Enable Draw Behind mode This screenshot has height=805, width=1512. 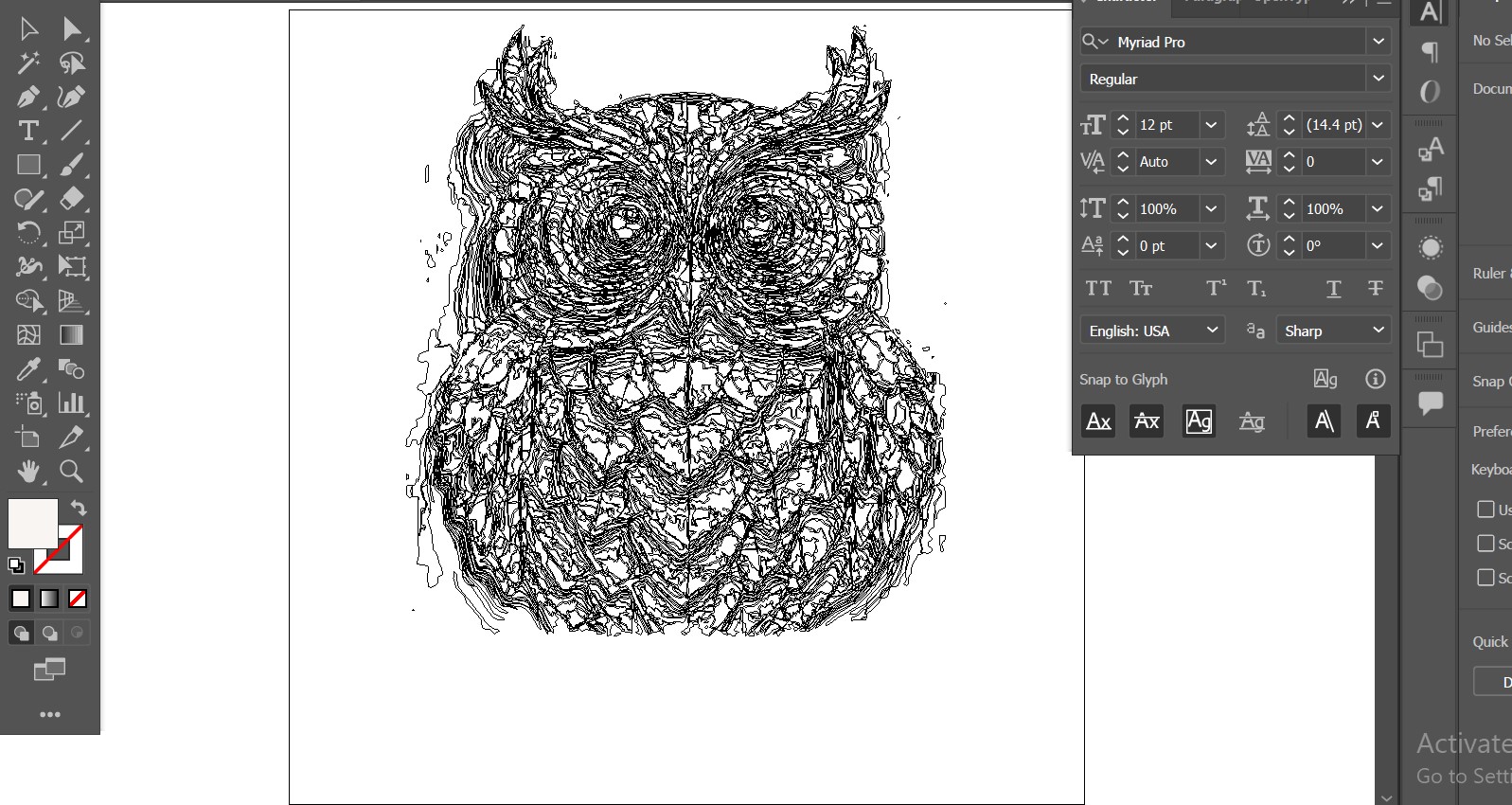tap(50, 633)
